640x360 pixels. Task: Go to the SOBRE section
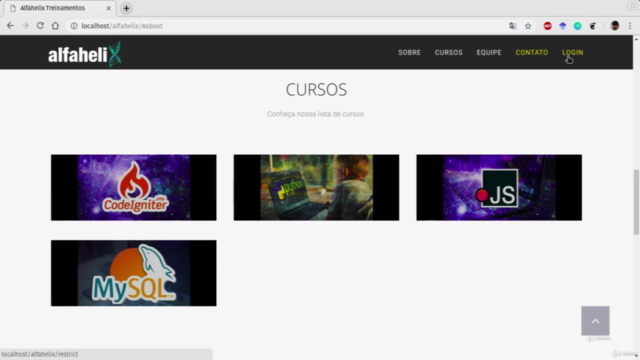pos(409,53)
